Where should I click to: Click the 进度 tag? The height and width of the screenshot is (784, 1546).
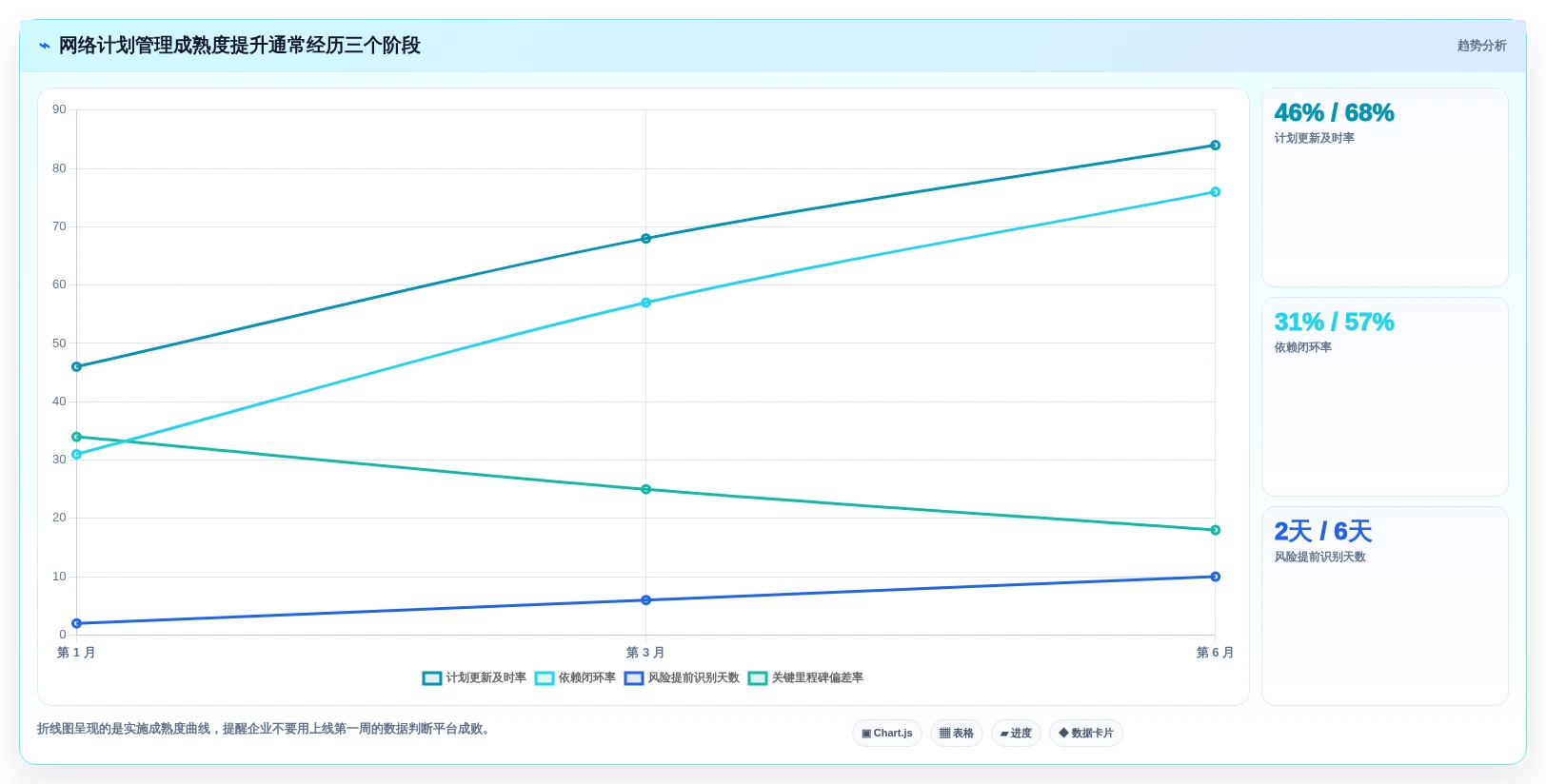click(1016, 734)
